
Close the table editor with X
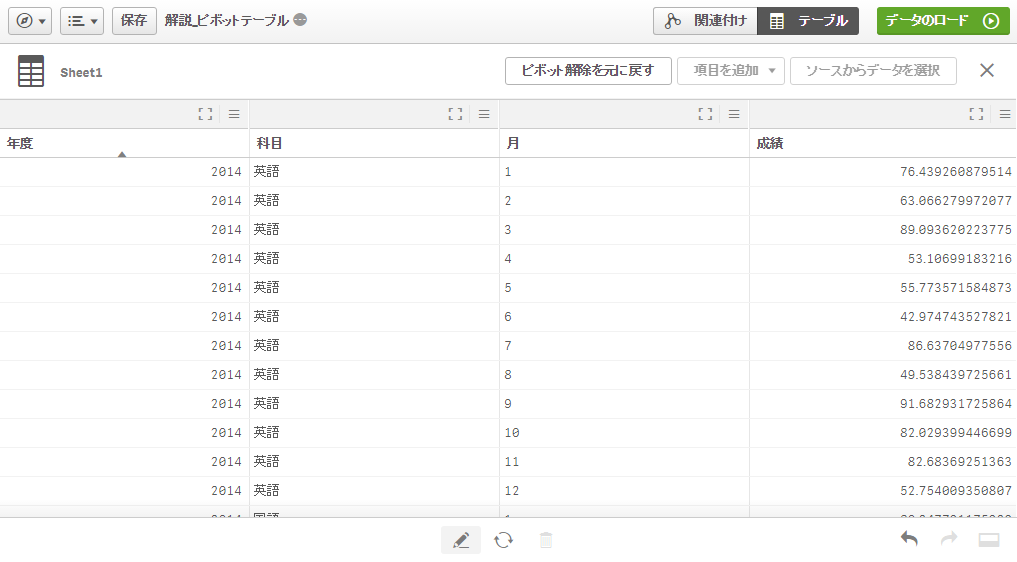click(x=986, y=70)
